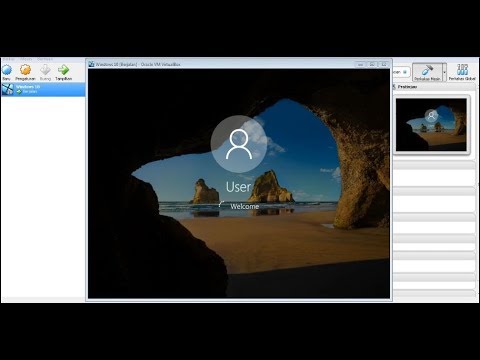Click the Buang discard arrow icon
Screen dimensions: 480x360
(45, 70)
